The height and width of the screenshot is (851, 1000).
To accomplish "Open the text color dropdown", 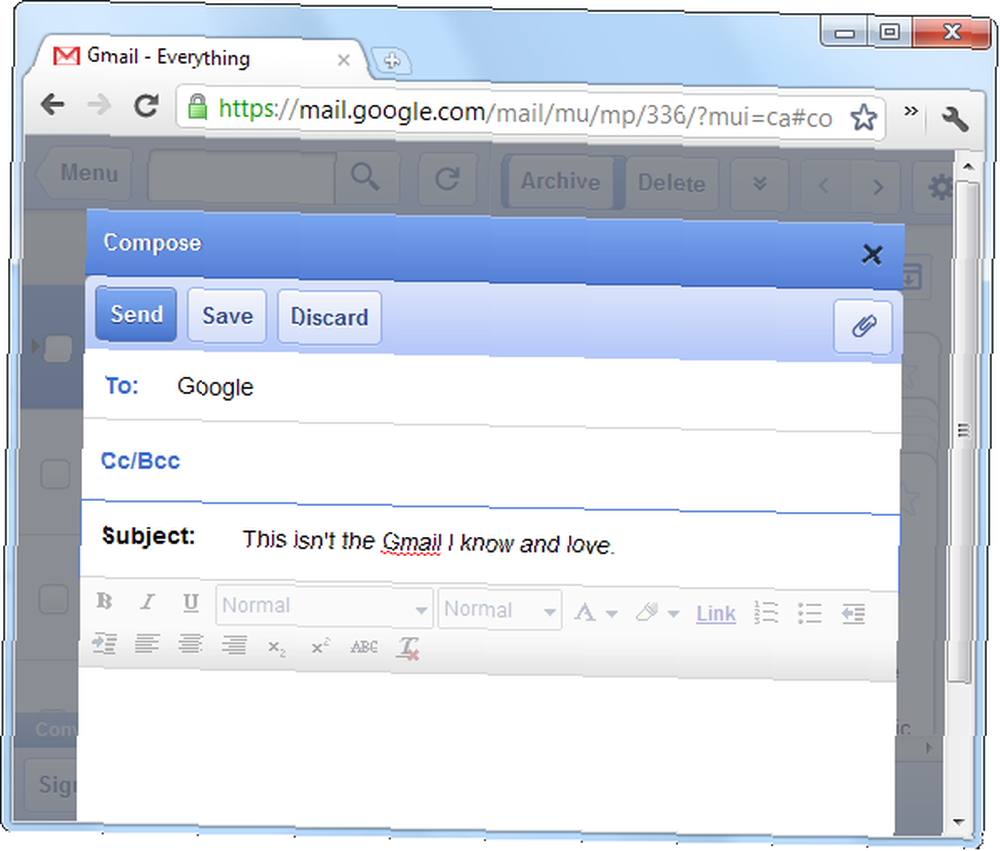I will (596, 612).
